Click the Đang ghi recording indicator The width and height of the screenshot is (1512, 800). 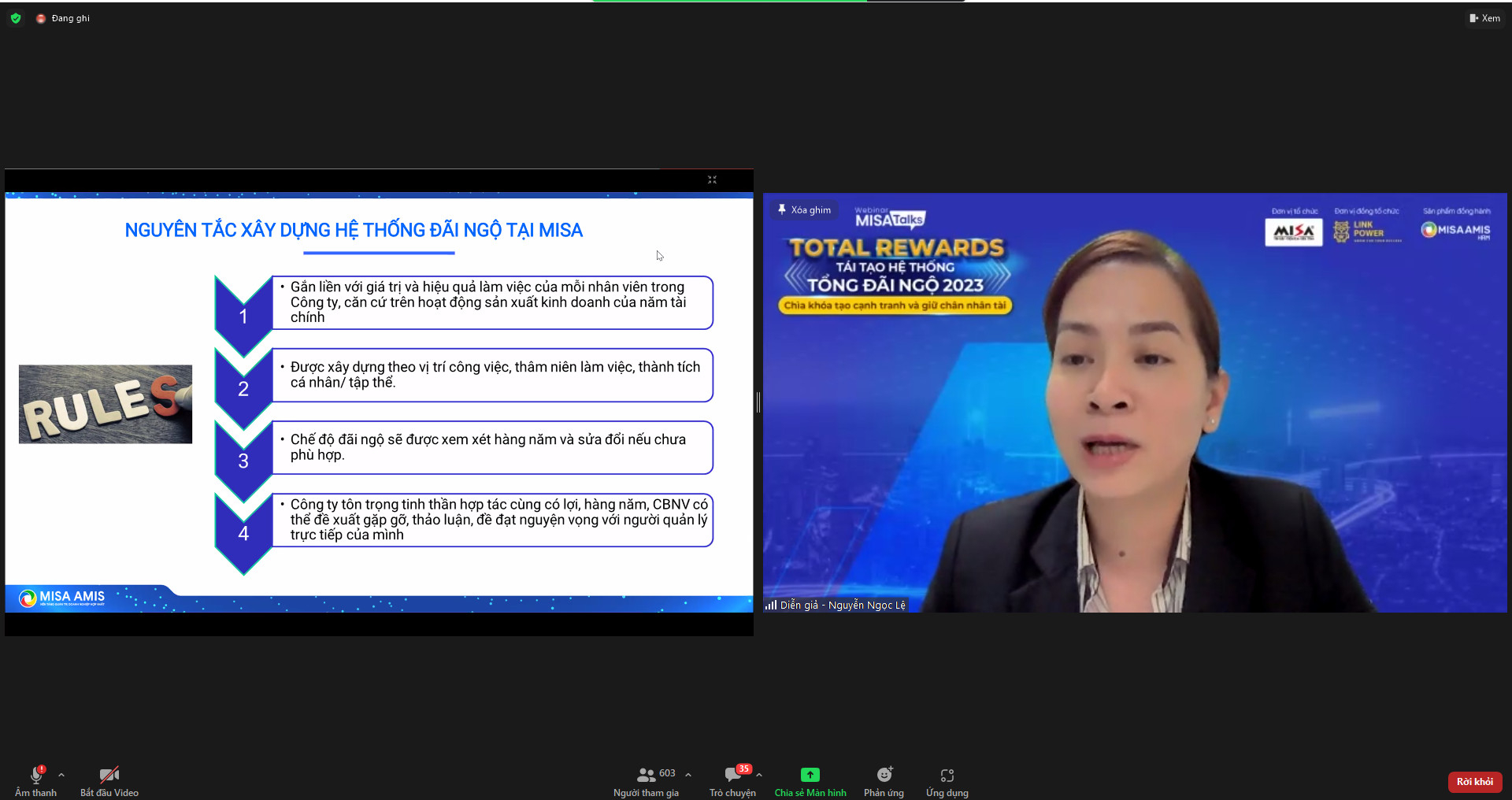tap(63, 18)
